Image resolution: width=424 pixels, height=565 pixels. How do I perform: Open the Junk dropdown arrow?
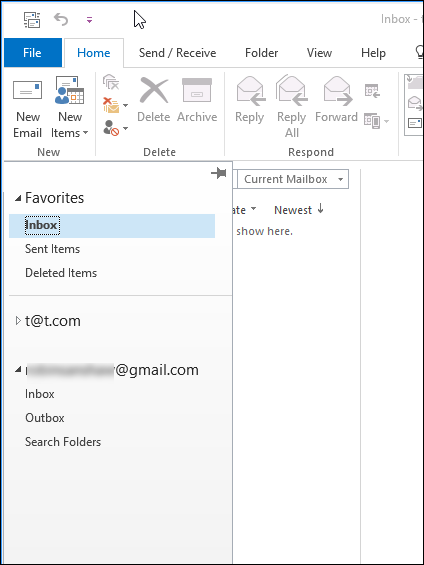click(125, 128)
